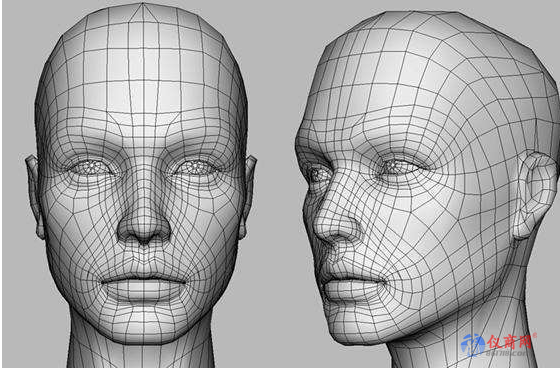Image resolution: width=560 pixels, height=368 pixels.
Task: Click the nose tip of the front-view head
Action: [144, 229]
